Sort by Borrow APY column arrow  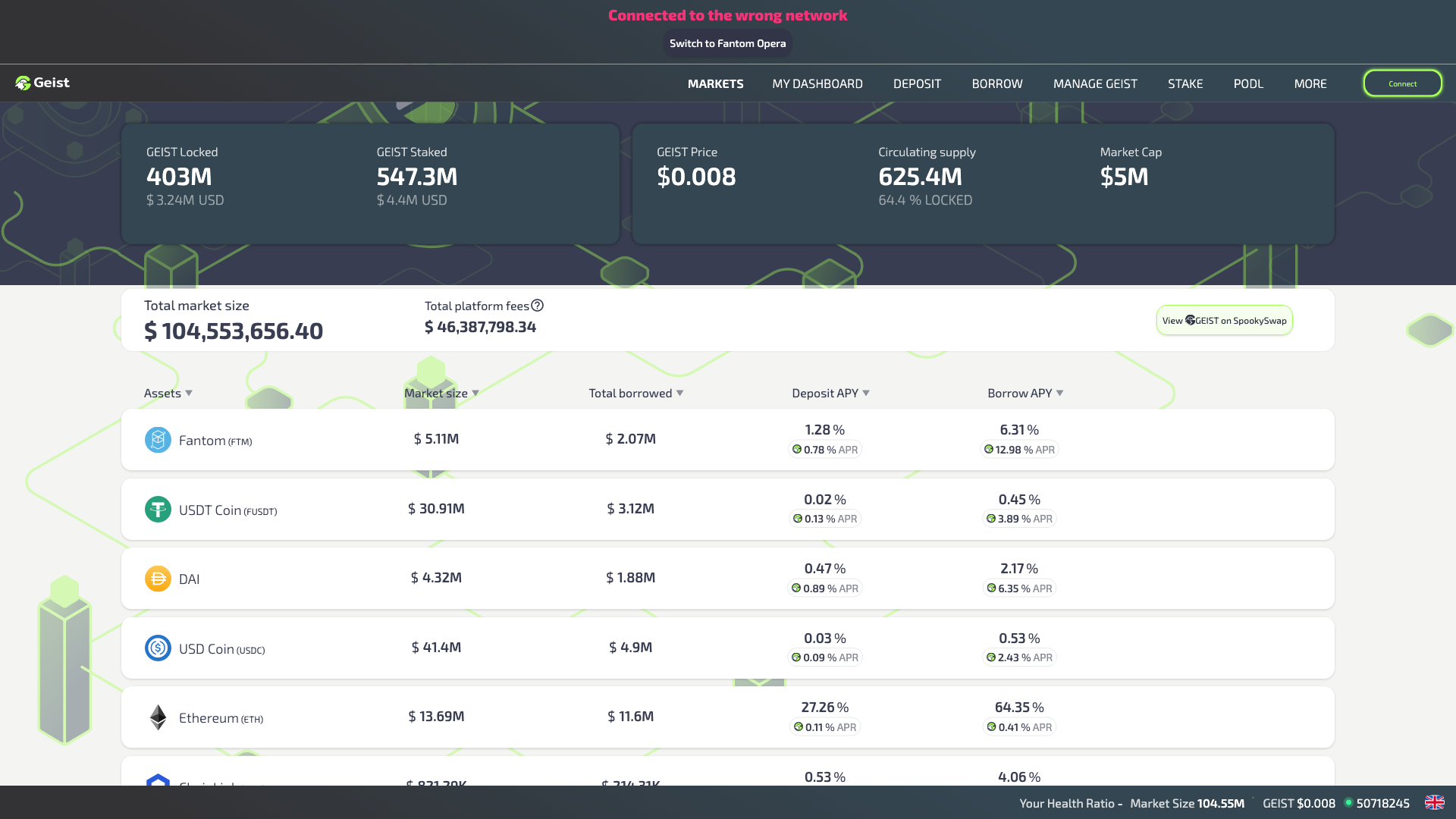point(1059,393)
